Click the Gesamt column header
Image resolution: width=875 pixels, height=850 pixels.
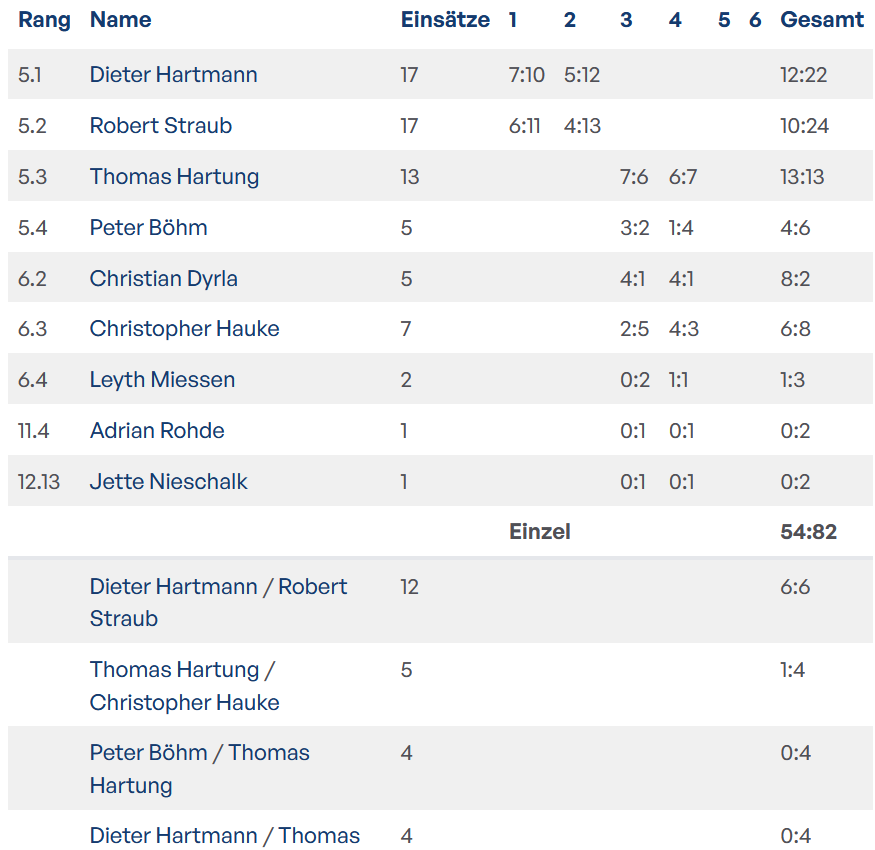[x=822, y=20]
